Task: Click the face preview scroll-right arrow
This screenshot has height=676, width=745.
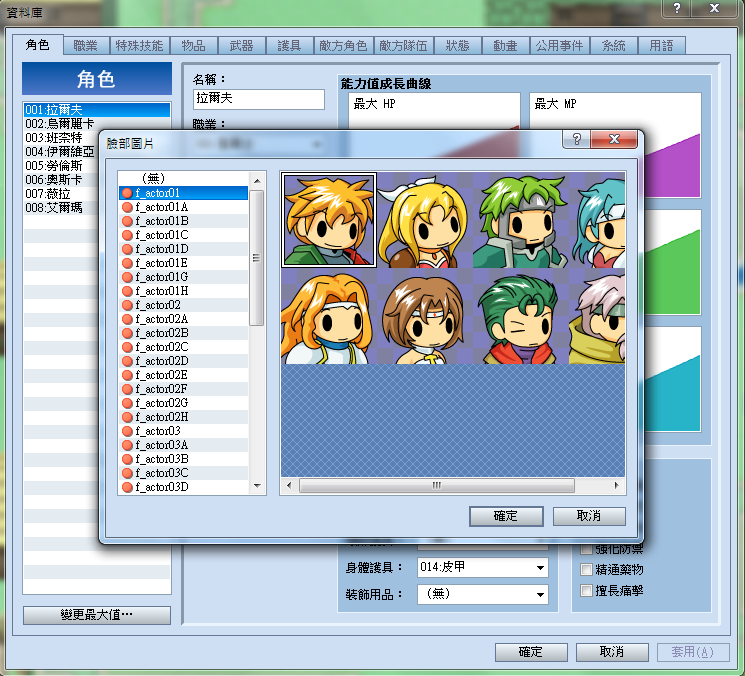Action: tap(617, 486)
